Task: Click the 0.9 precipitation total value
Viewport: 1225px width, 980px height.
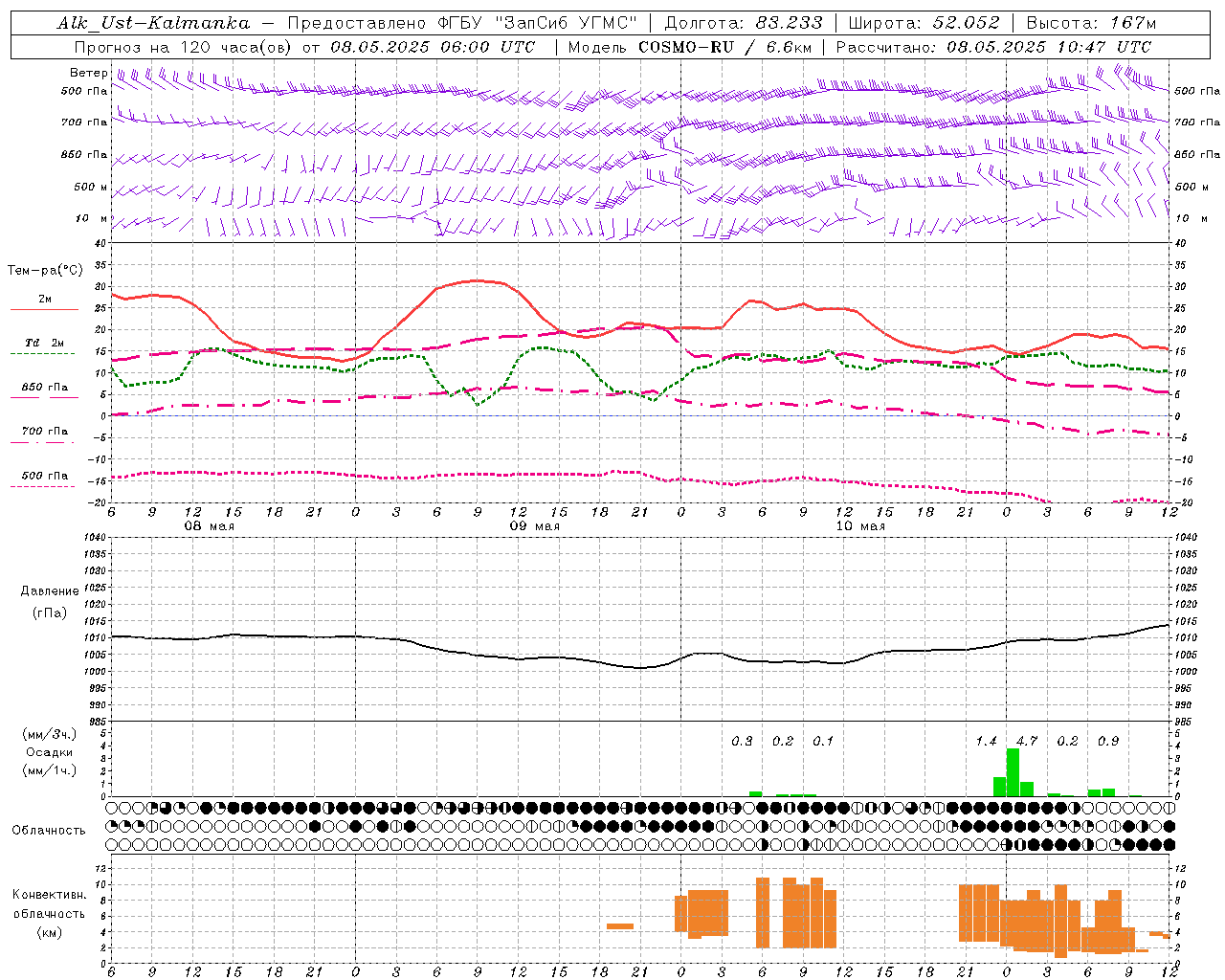Action: (1108, 742)
